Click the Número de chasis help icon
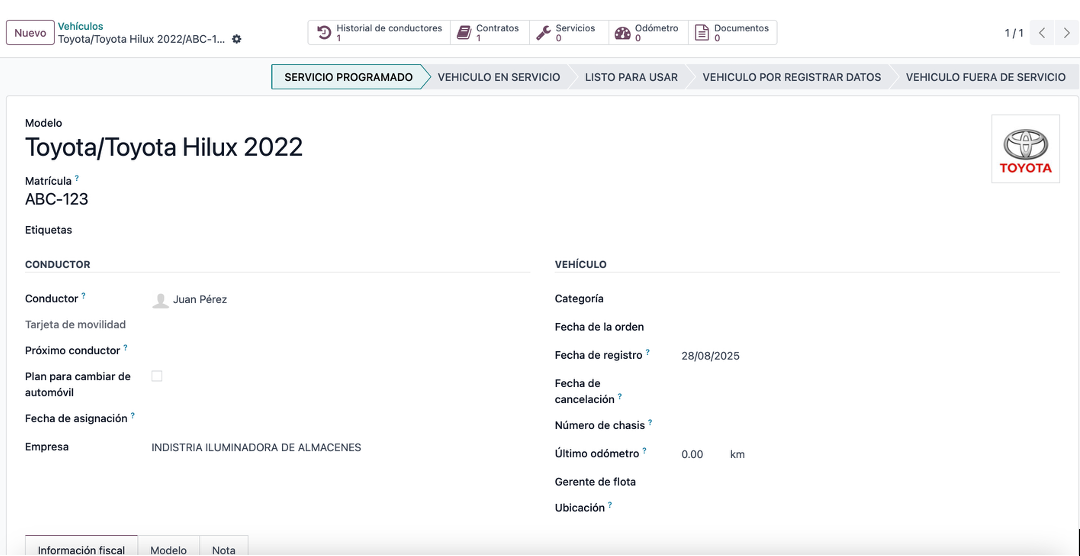1080x556 pixels. coord(650,422)
